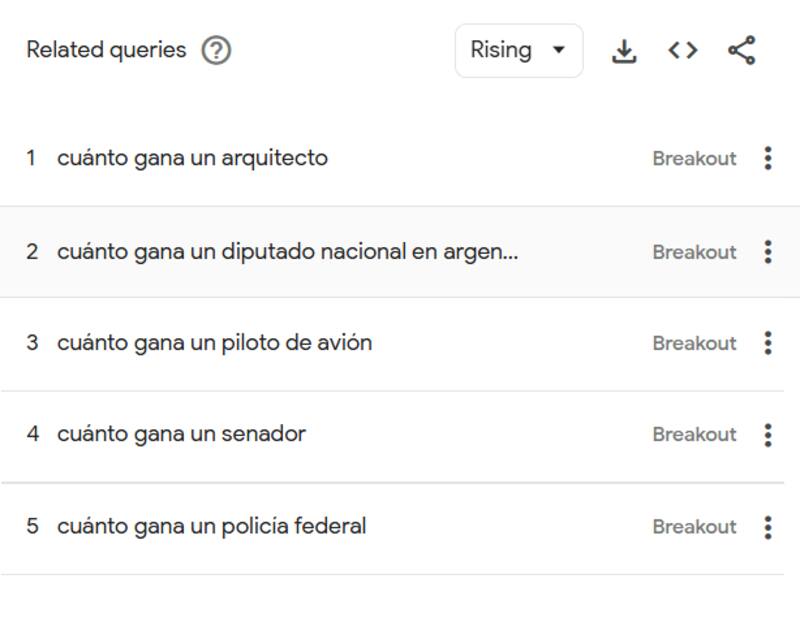Select the diputado nacional en argentina query
800x622 pixels.
[x=287, y=252]
